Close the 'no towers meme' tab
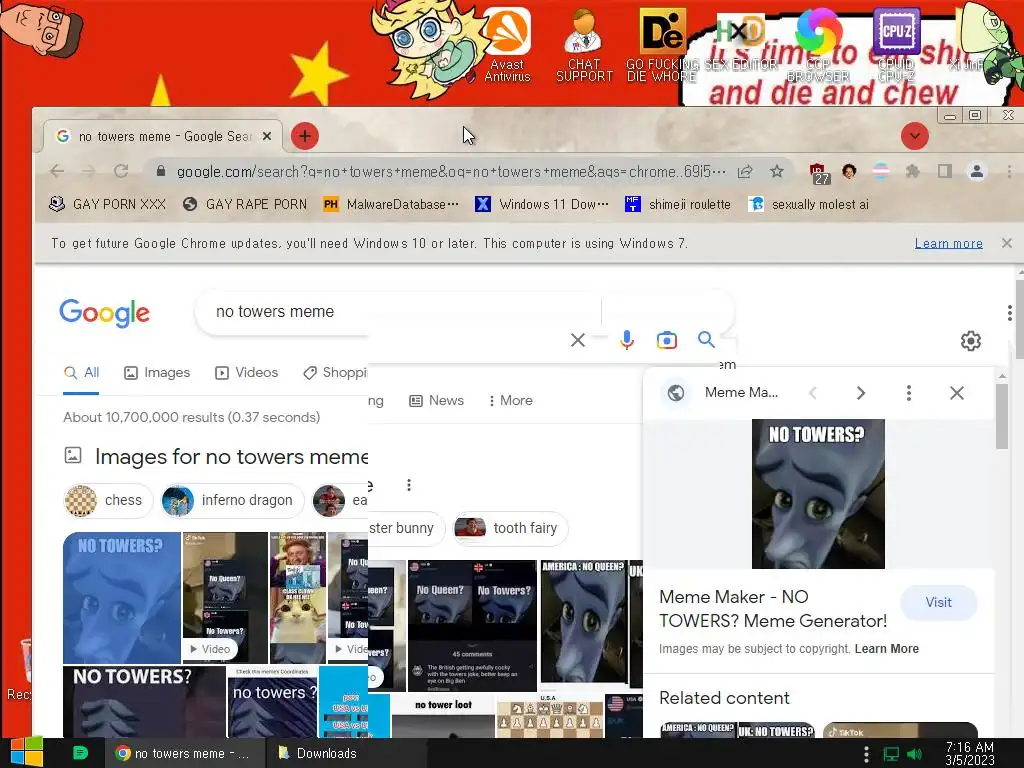This screenshot has width=1024, height=768. pyautogui.click(x=266, y=136)
